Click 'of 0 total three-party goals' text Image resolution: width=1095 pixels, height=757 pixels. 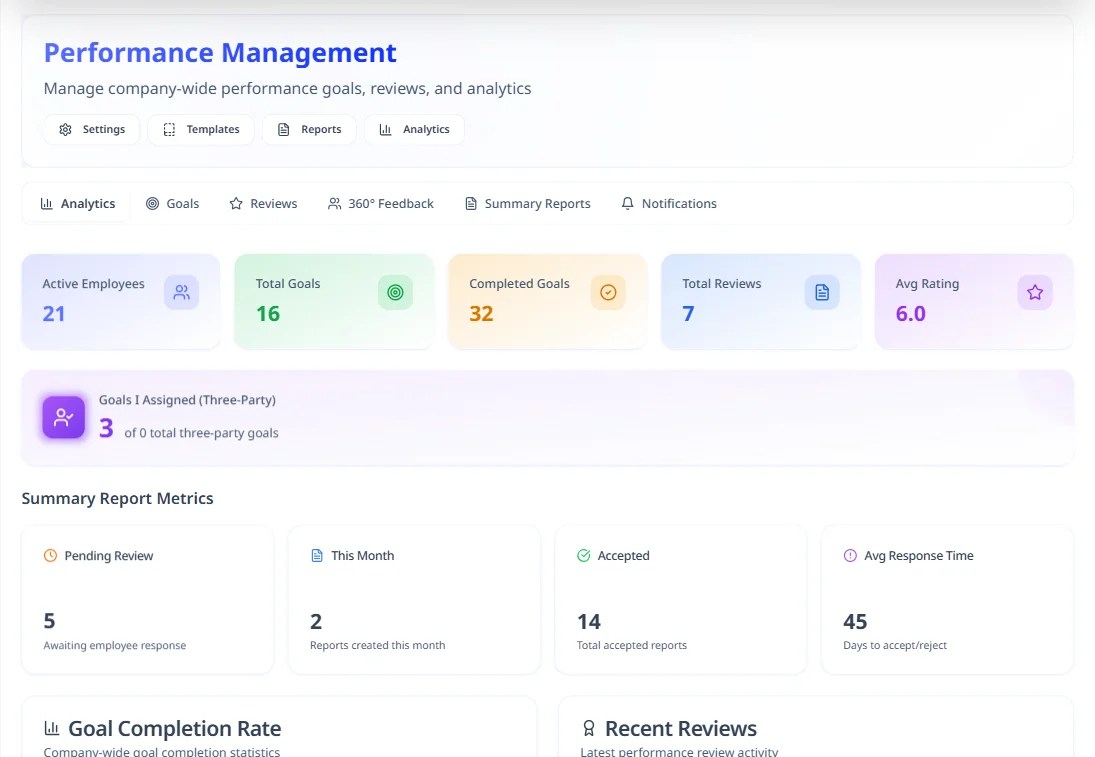201,433
